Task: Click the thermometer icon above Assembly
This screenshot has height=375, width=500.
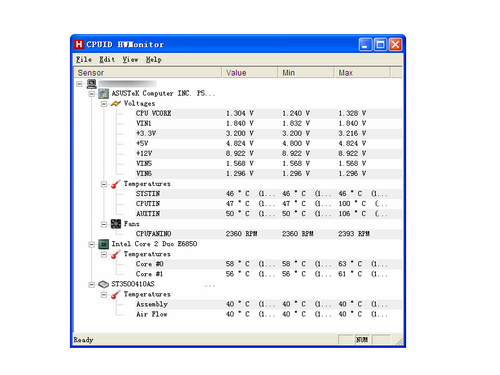Action: (x=116, y=294)
